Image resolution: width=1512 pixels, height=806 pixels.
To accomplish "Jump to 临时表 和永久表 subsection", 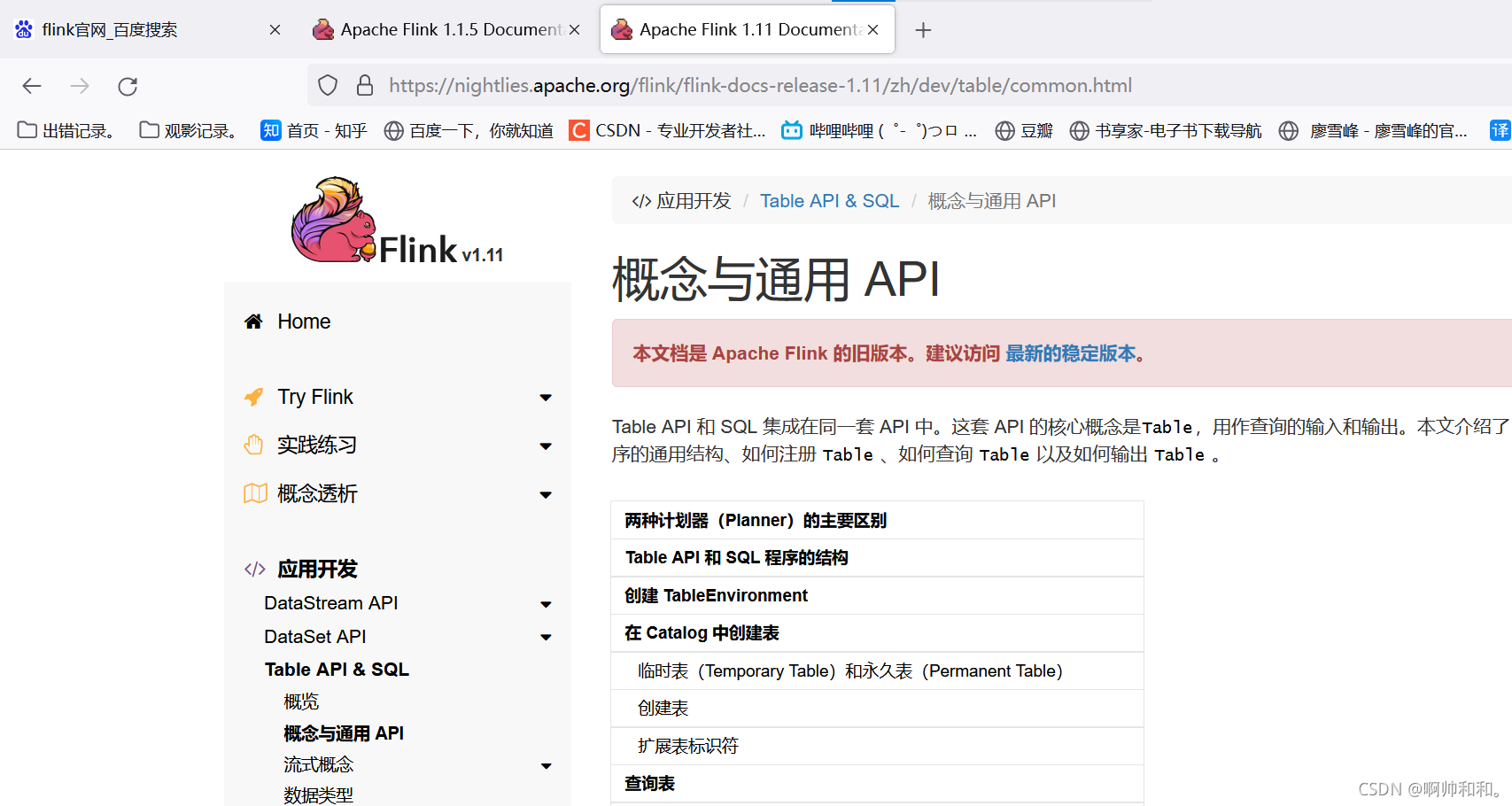I will (x=849, y=671).
